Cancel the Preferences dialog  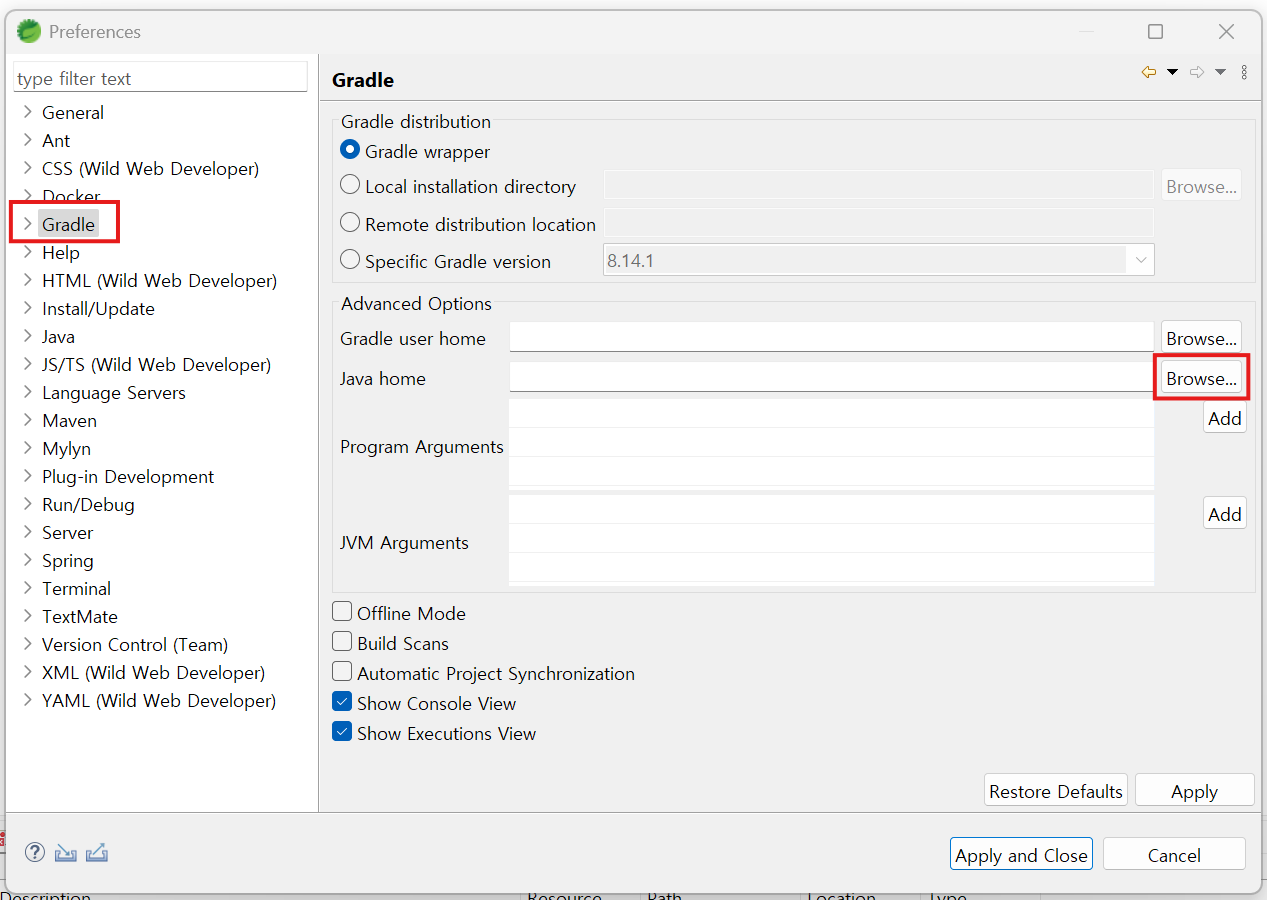1174,854
